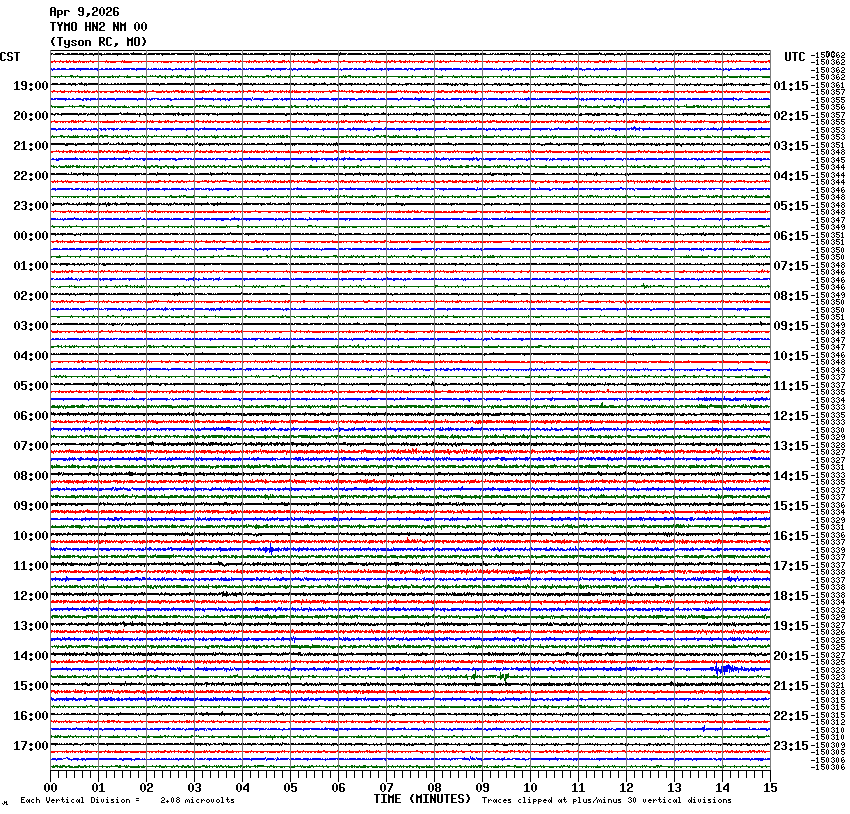850x814 pixels.
Task: Click minute 10 on the time axis
Action: (530, 788)
